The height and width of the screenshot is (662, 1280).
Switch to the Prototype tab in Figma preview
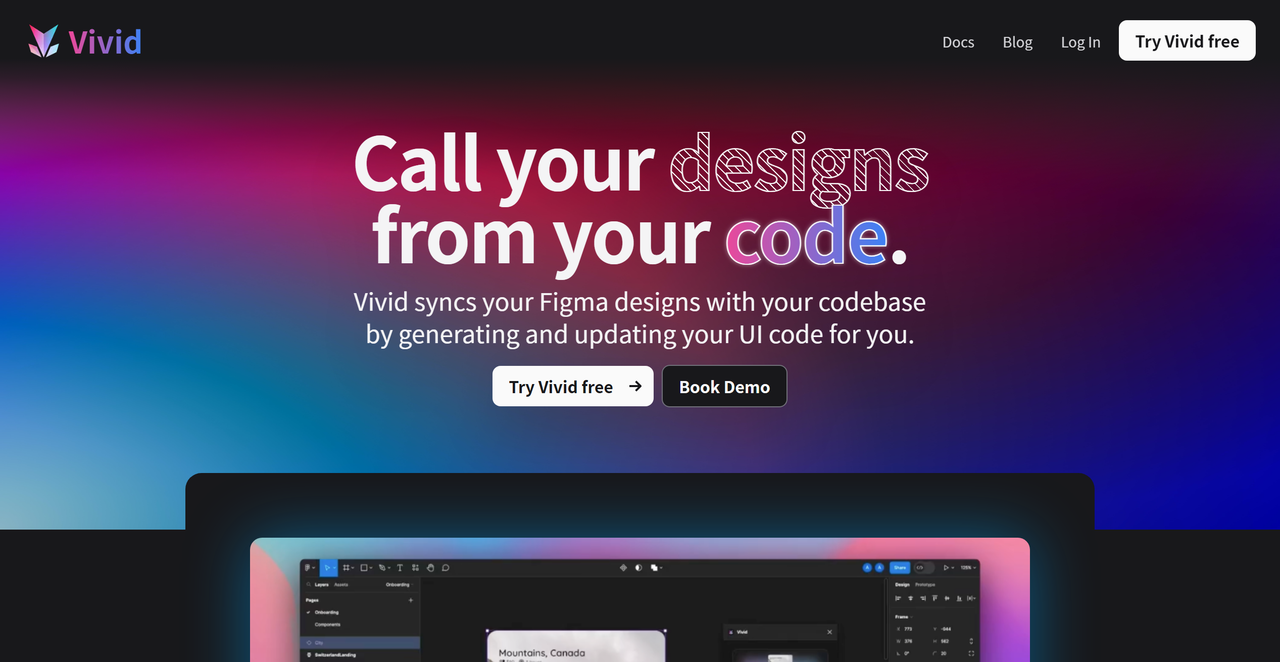pos(925,584)
